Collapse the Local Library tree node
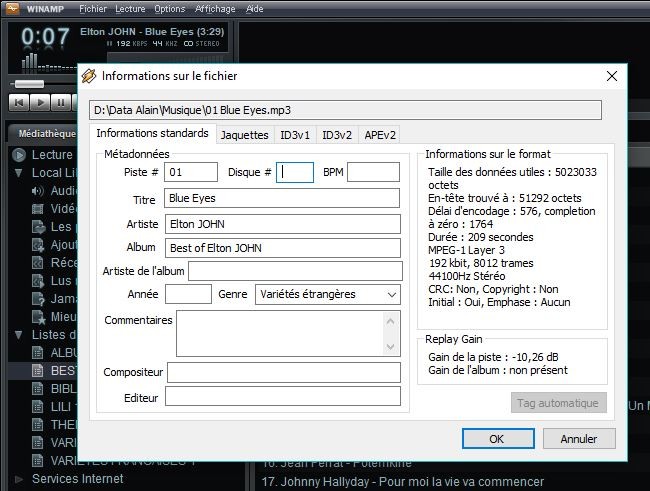Image resolution: width=650 pixels, height=491 pixels. 19,173
